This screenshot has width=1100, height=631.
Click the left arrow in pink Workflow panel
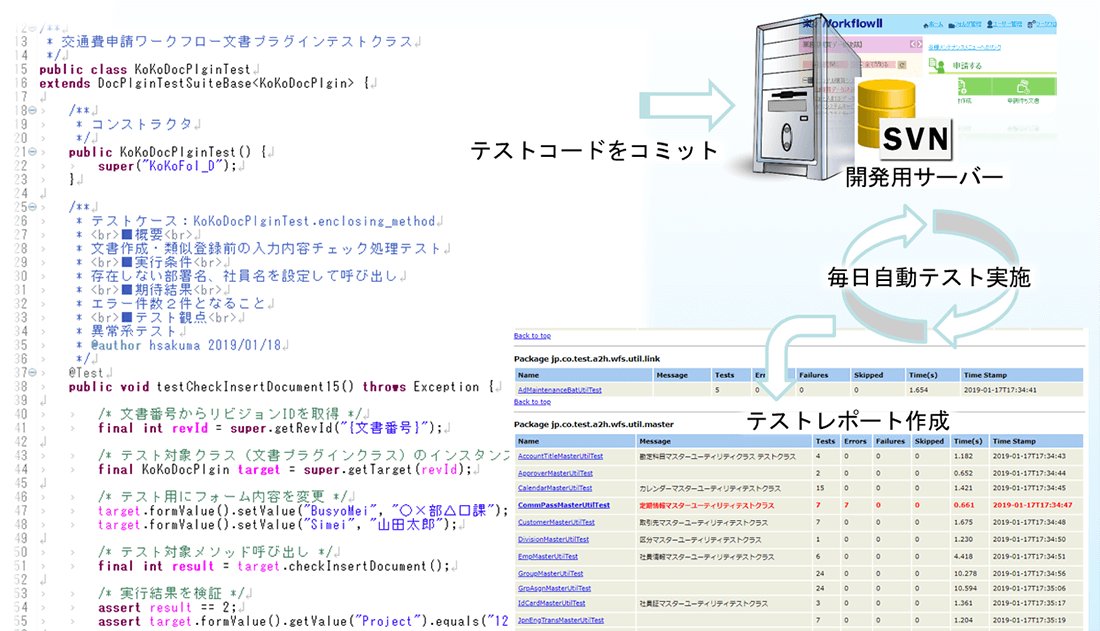[913, 44]
